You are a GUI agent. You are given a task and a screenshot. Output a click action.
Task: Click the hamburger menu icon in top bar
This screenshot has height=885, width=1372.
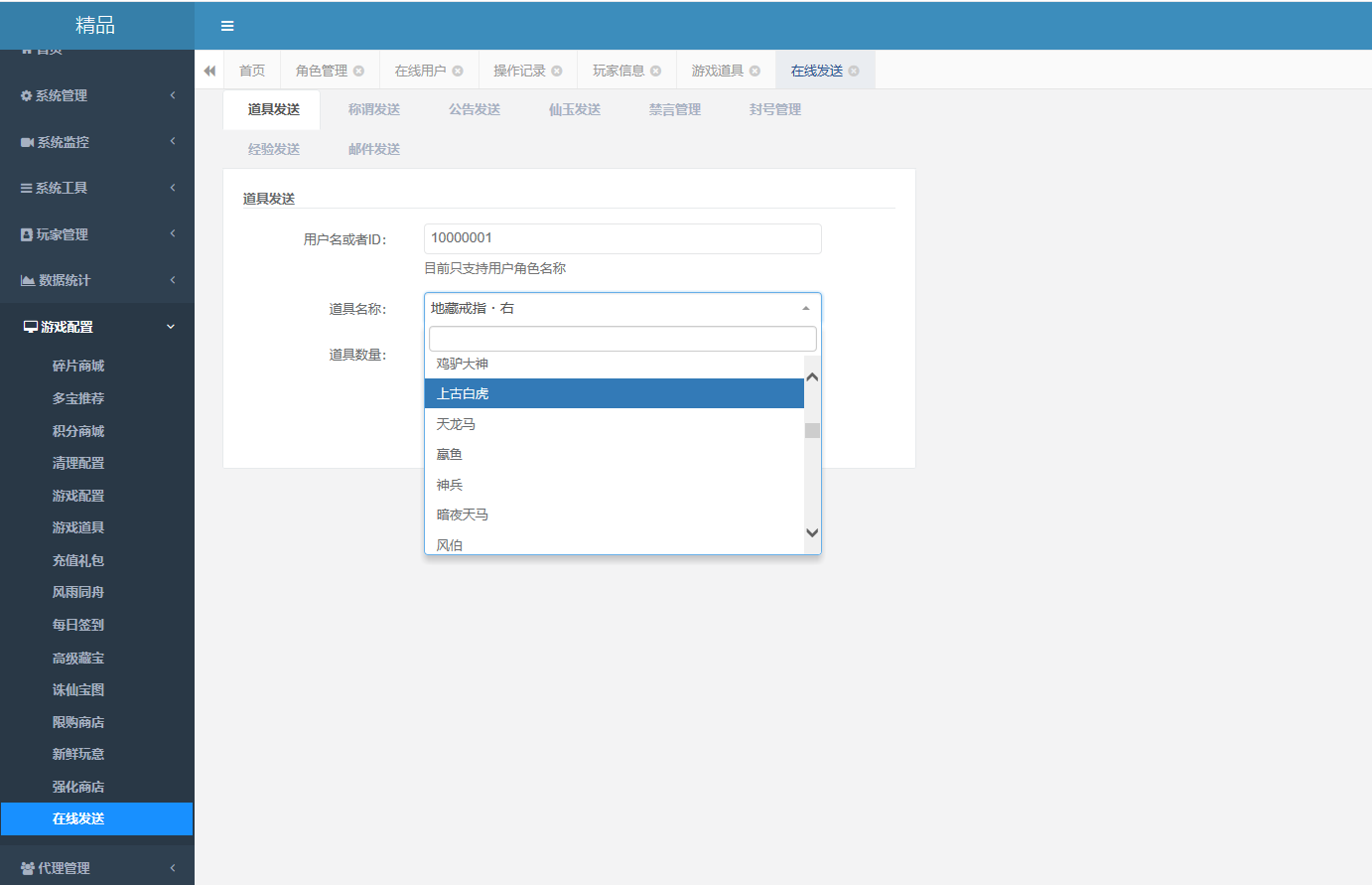click(227, 26)
